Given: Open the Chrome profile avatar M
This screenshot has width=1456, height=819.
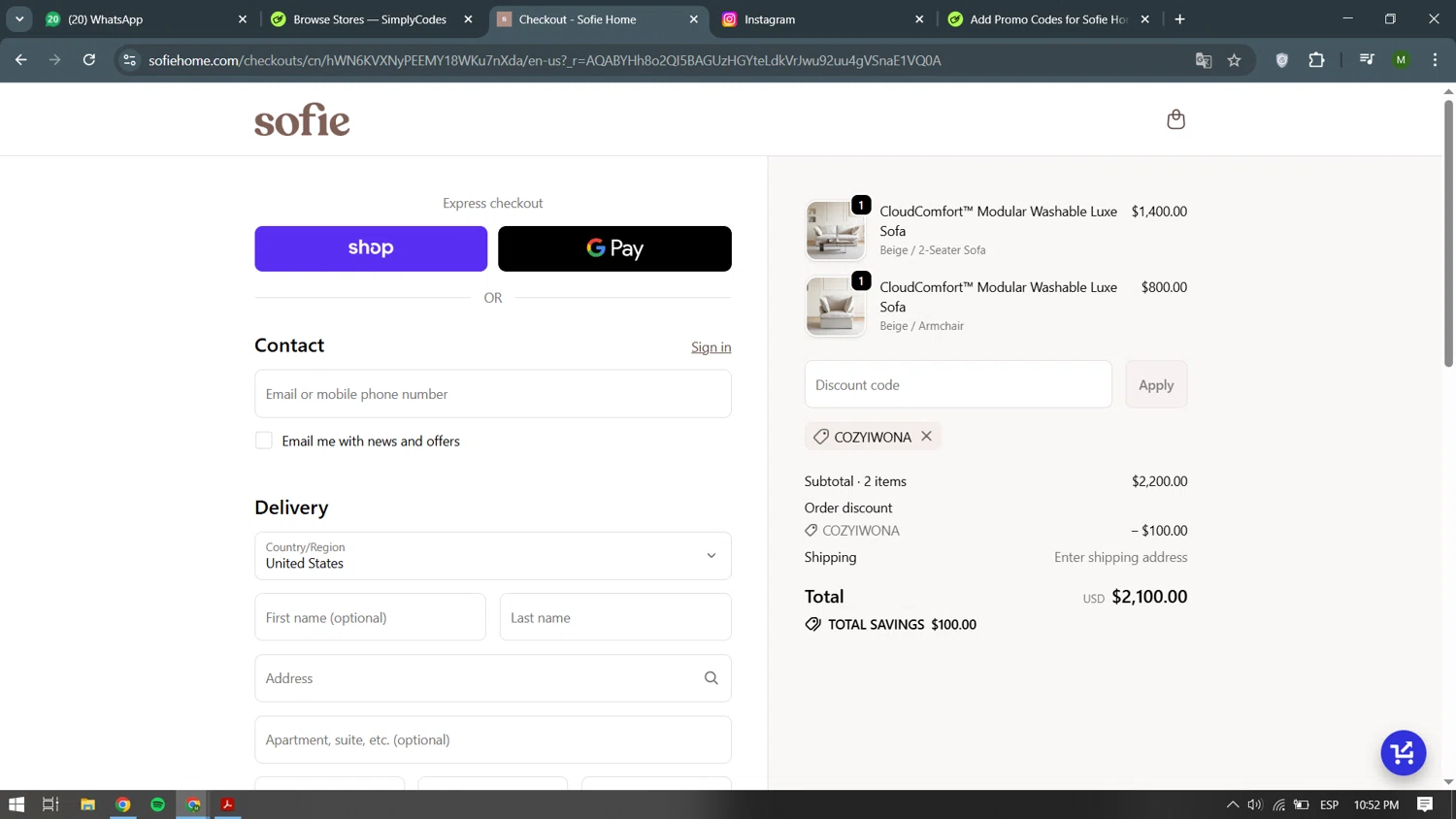Looking at the screenshot, I should 1401,60.
